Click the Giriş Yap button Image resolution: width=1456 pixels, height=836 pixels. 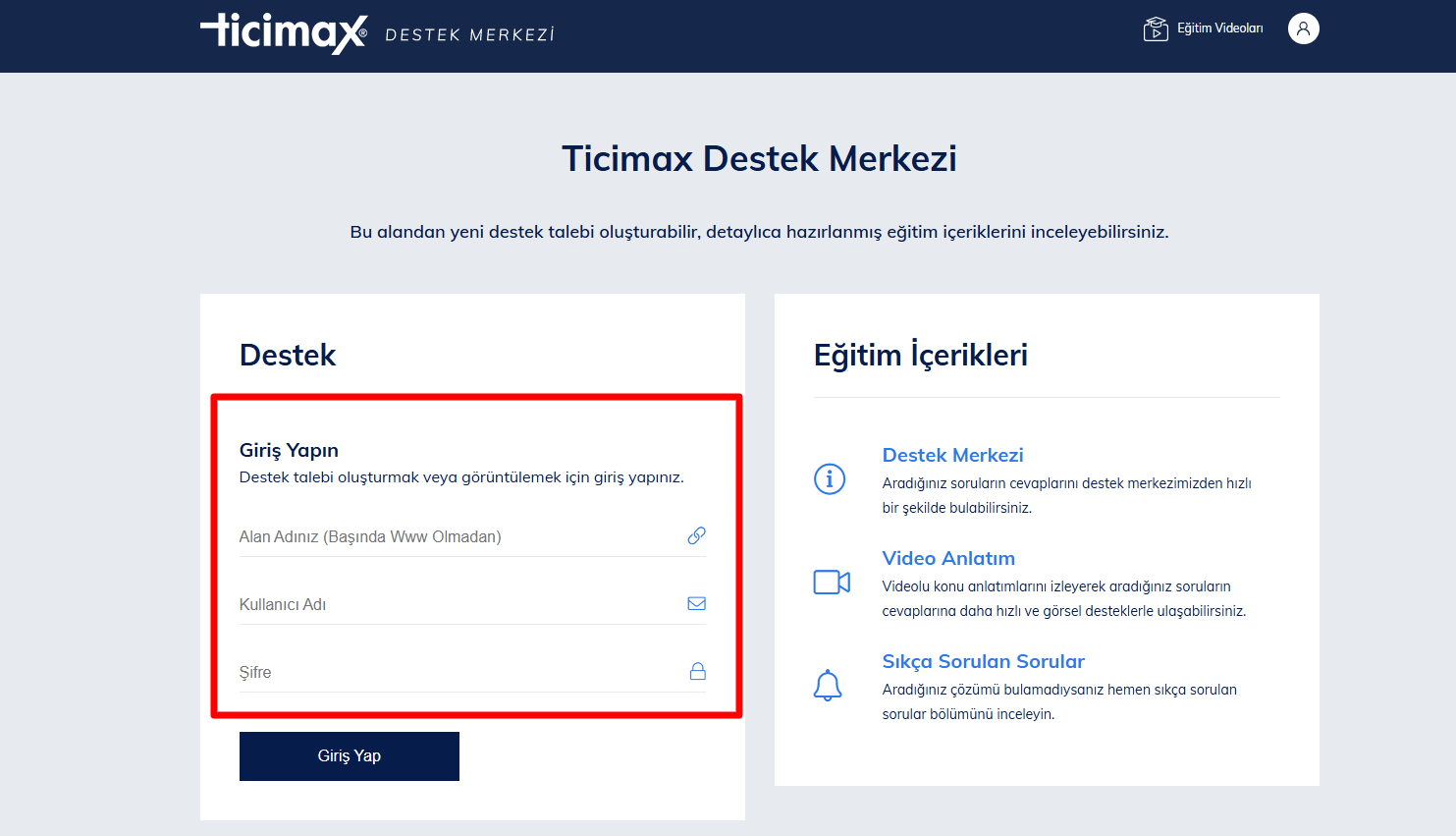pyautogui.click(x=350, y=756)
